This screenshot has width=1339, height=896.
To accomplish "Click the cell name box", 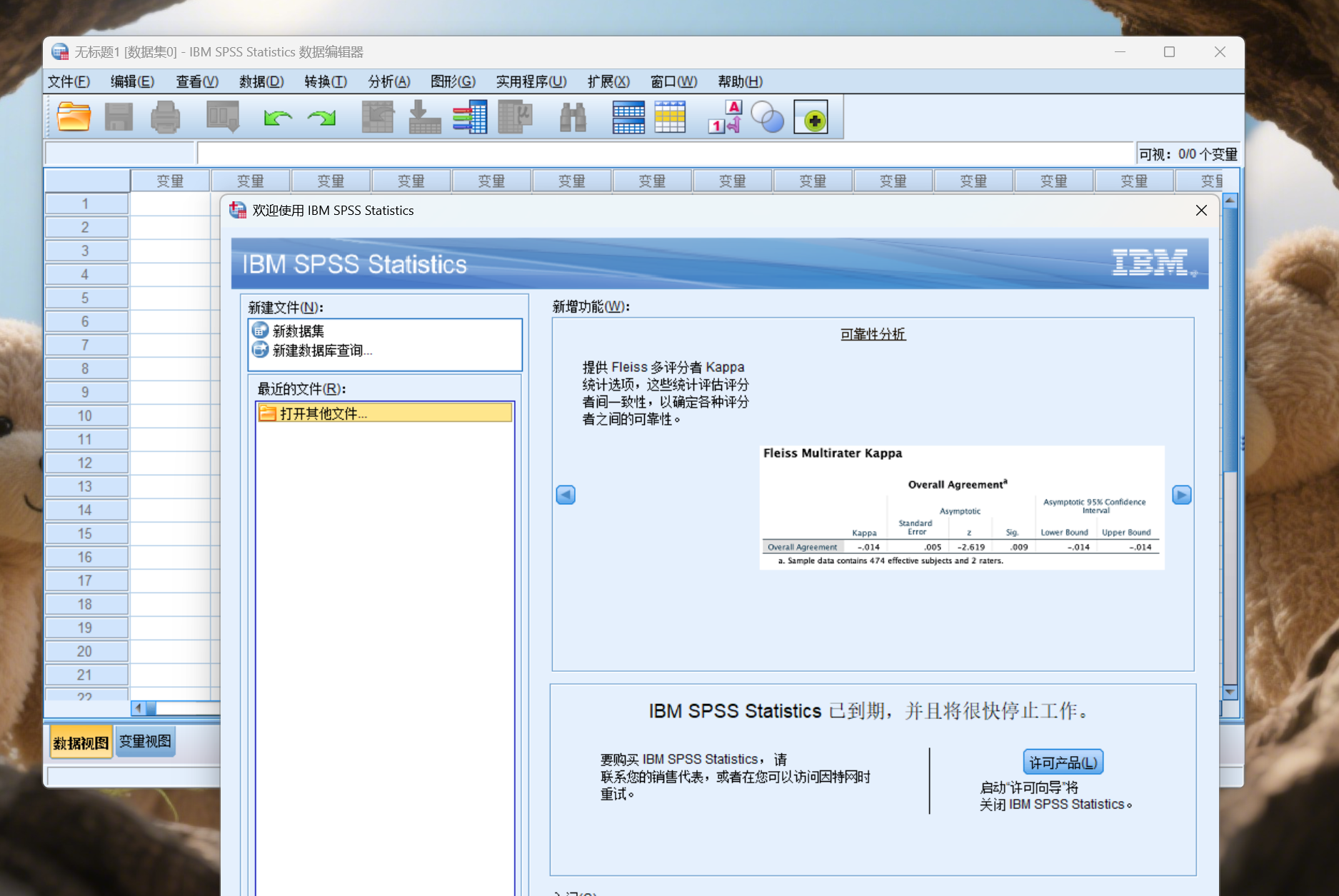I will [x=119, y=153].
